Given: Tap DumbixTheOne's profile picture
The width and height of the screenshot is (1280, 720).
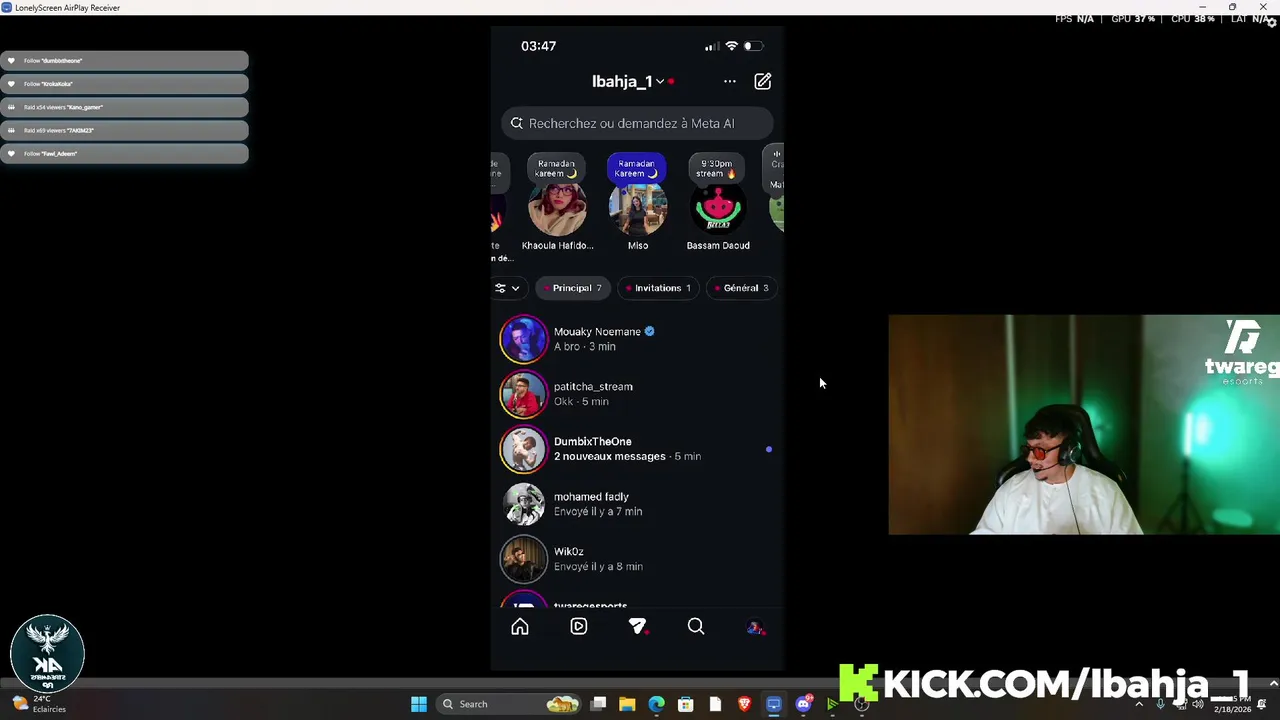Looking at the screenshot, I should click(524, 449).
